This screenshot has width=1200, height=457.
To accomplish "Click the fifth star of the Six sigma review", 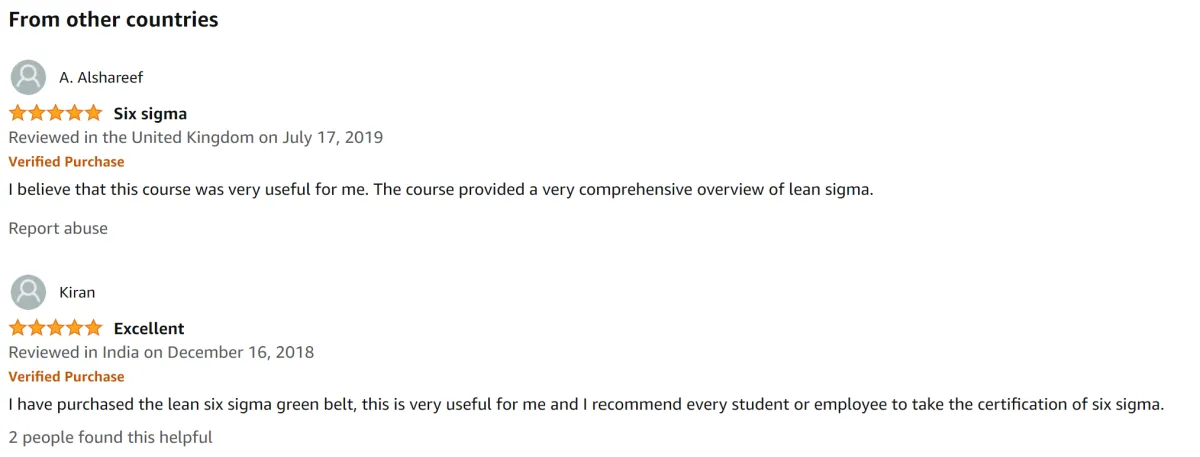I will tap(93, 113).
